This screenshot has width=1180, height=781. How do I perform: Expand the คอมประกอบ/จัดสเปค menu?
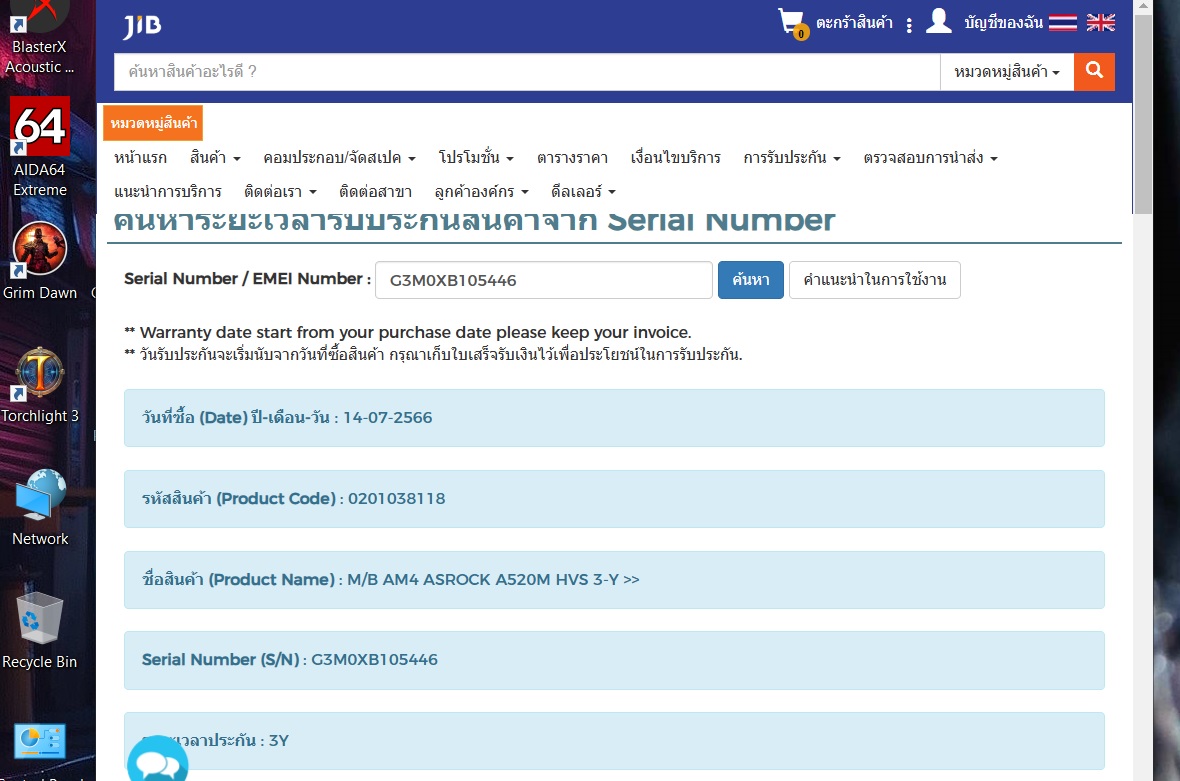pos(339,158)
